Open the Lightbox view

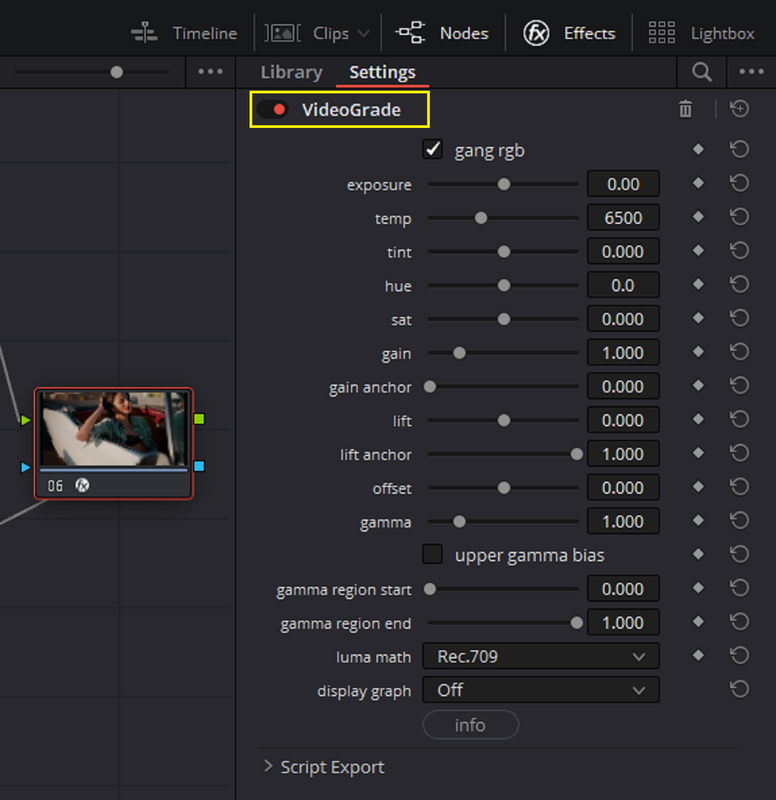(702, 33)
